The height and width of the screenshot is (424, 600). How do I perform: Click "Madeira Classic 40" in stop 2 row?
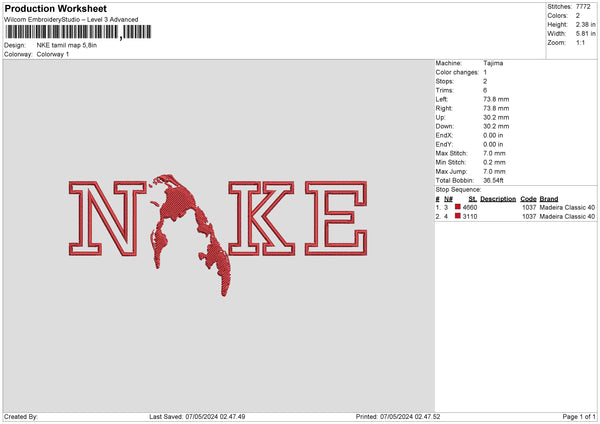click(567, 217)
